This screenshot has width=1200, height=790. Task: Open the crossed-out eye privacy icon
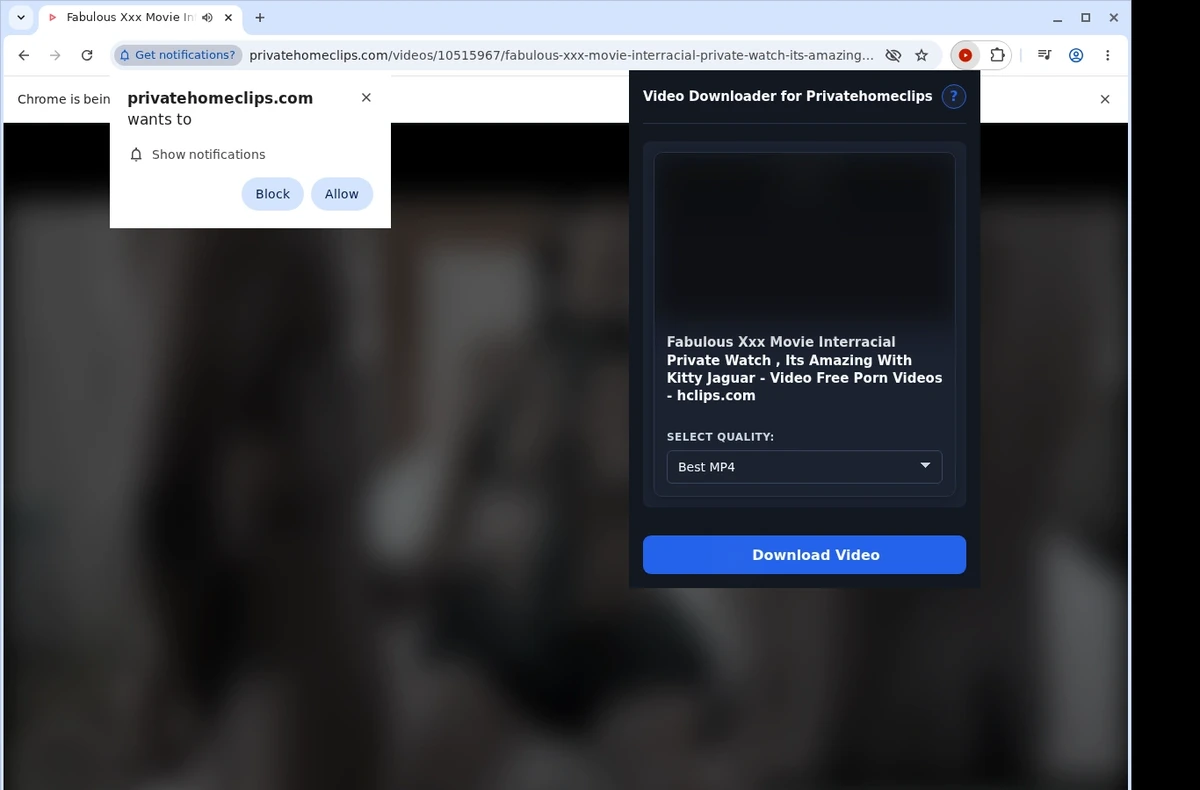pos(893,55)
